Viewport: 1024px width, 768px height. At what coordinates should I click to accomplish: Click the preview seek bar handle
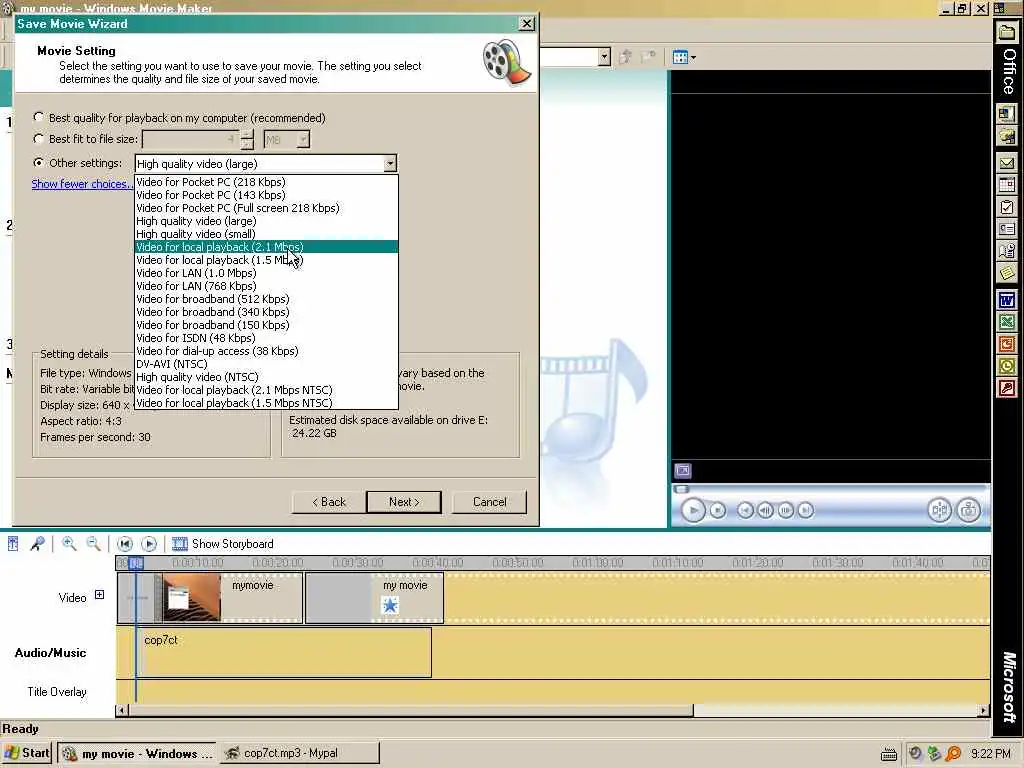click(682, 489)
